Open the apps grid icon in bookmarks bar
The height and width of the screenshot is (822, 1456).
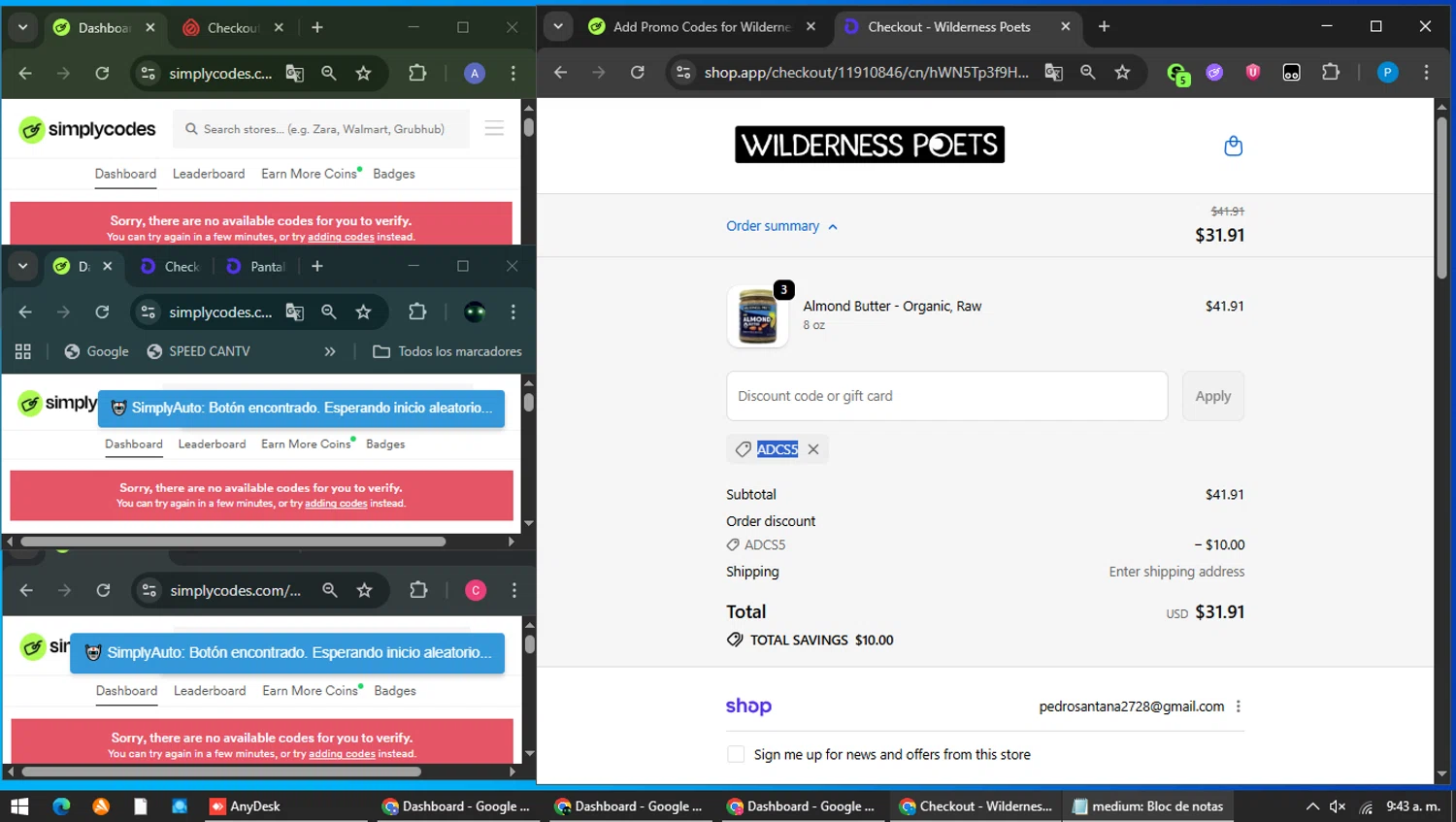click(23, 351)
